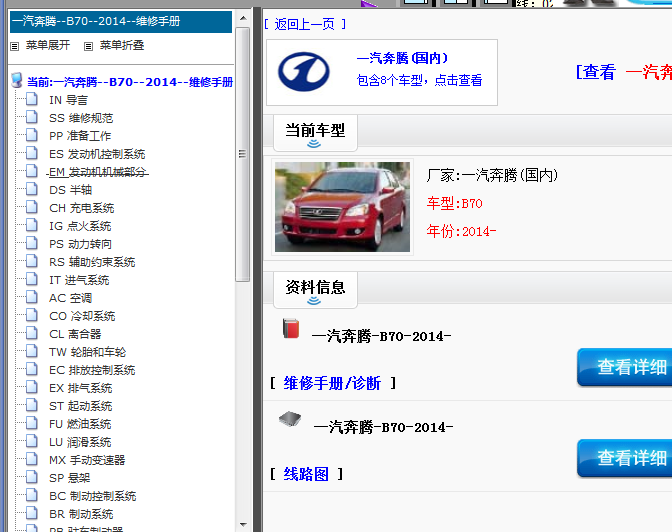Click the page icon beside EM 发动机机械部分
The width and height of the screenshot is (672, 532).
[32, 171]
